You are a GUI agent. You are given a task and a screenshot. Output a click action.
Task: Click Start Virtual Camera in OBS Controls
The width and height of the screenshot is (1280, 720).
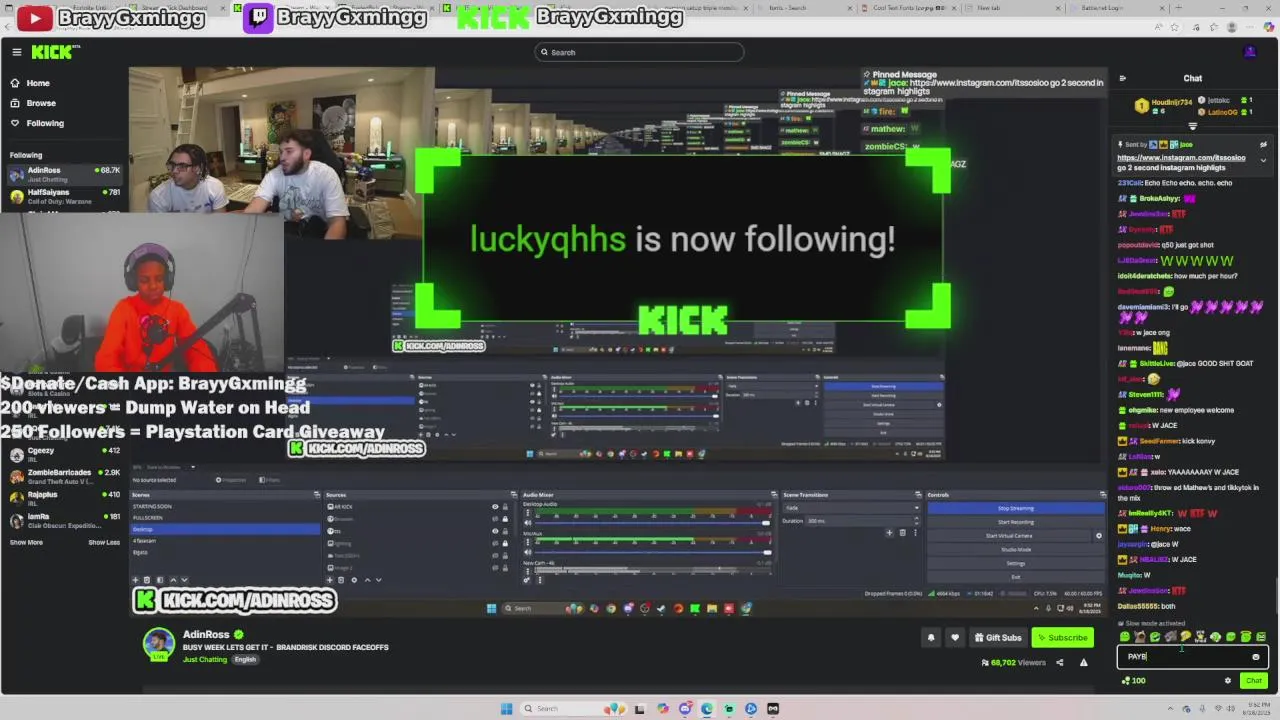(x=1008, y=535)
